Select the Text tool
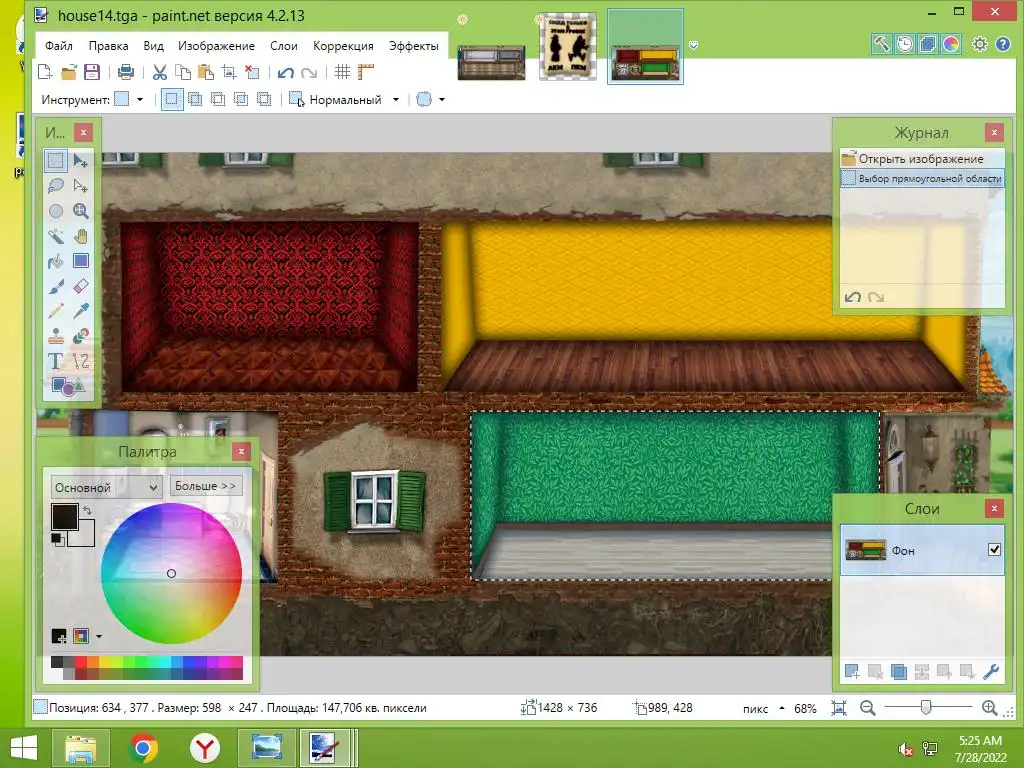This screenshot has width=1024, height=768. point(56,360)
